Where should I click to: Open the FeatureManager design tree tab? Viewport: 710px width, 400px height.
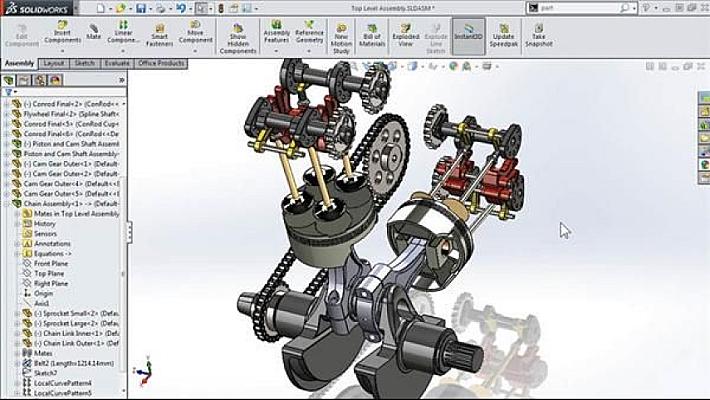[x=9, y=80]
